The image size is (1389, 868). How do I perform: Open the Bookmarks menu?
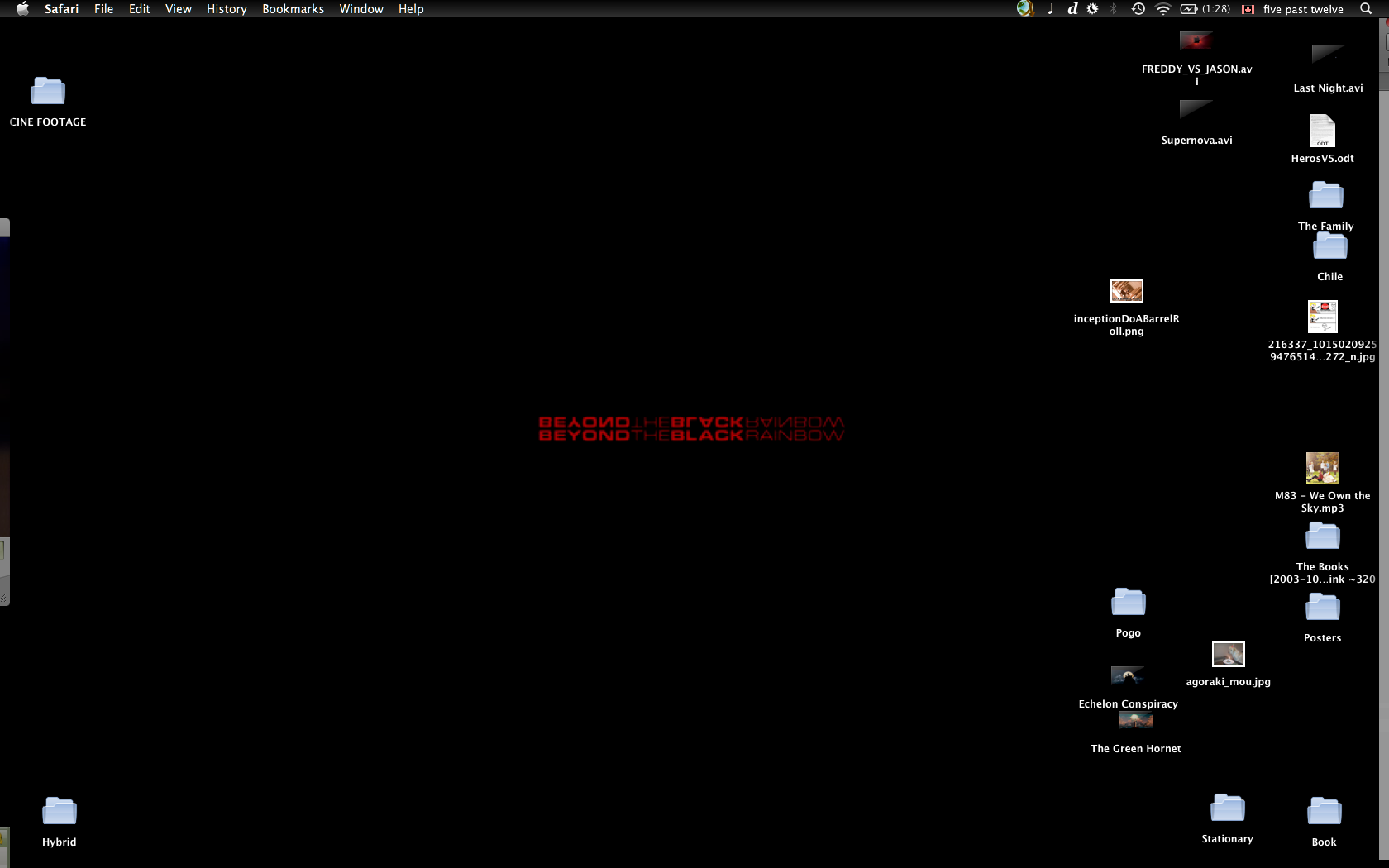(x=293, y=9)
